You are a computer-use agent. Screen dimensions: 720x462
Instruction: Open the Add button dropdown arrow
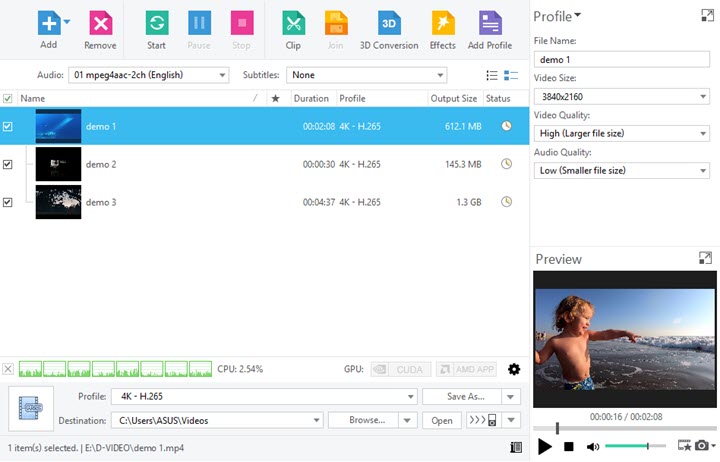67,22
